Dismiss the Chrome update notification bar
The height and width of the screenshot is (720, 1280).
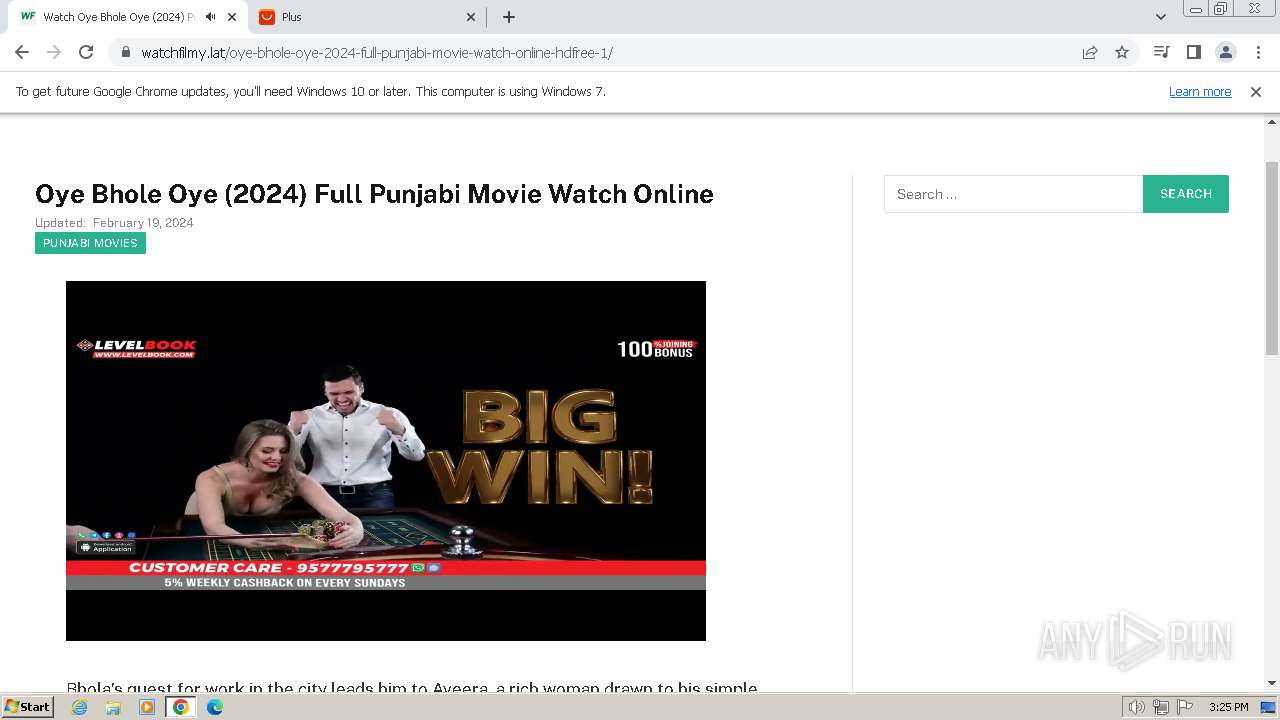[x=1256, y=91]
